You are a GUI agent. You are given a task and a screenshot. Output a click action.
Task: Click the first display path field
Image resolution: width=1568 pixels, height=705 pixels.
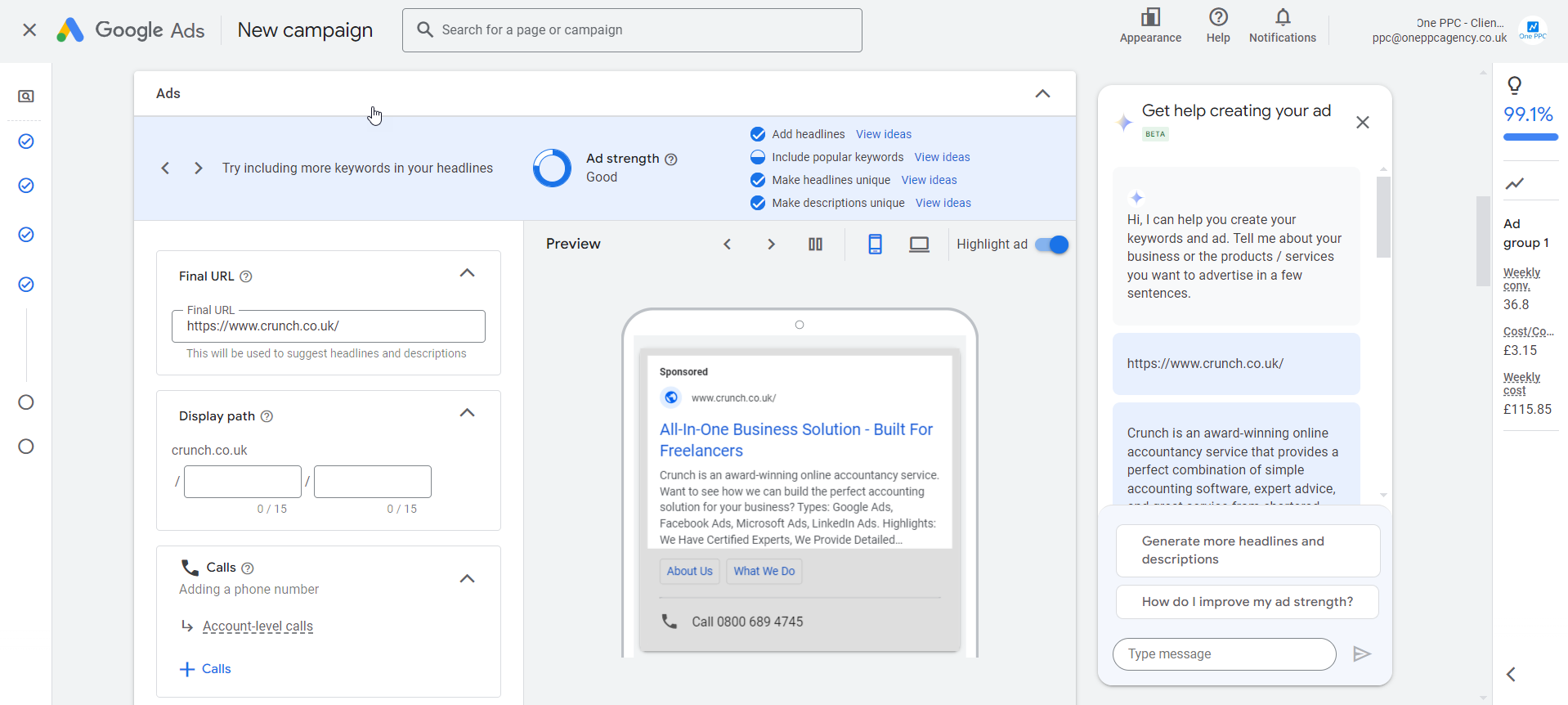[243, 482]
